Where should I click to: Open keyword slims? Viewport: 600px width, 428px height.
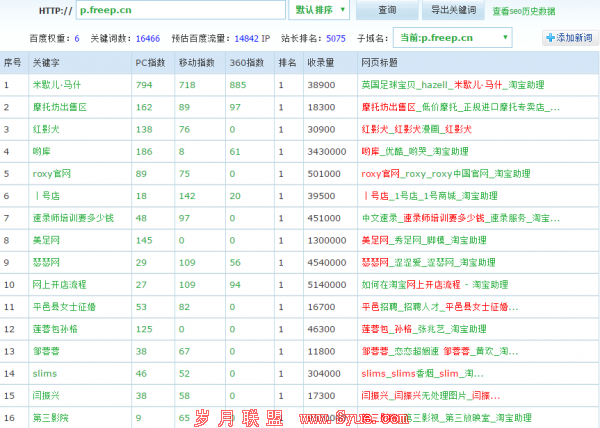[45, 373]
